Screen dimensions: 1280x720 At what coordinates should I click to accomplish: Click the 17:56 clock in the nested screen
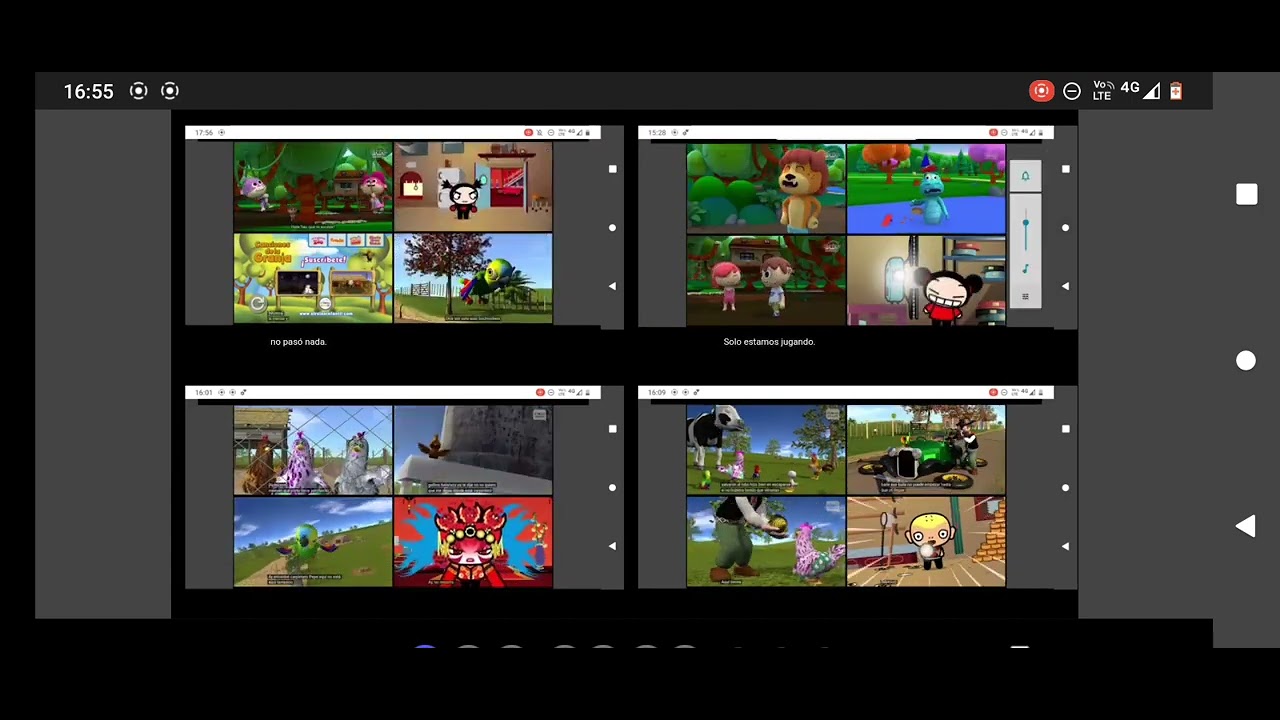204,132
